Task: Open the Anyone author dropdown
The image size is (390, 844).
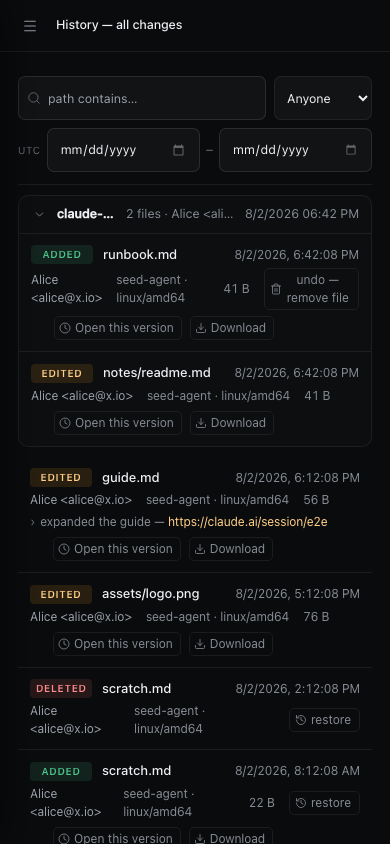Action: (323, 98)
